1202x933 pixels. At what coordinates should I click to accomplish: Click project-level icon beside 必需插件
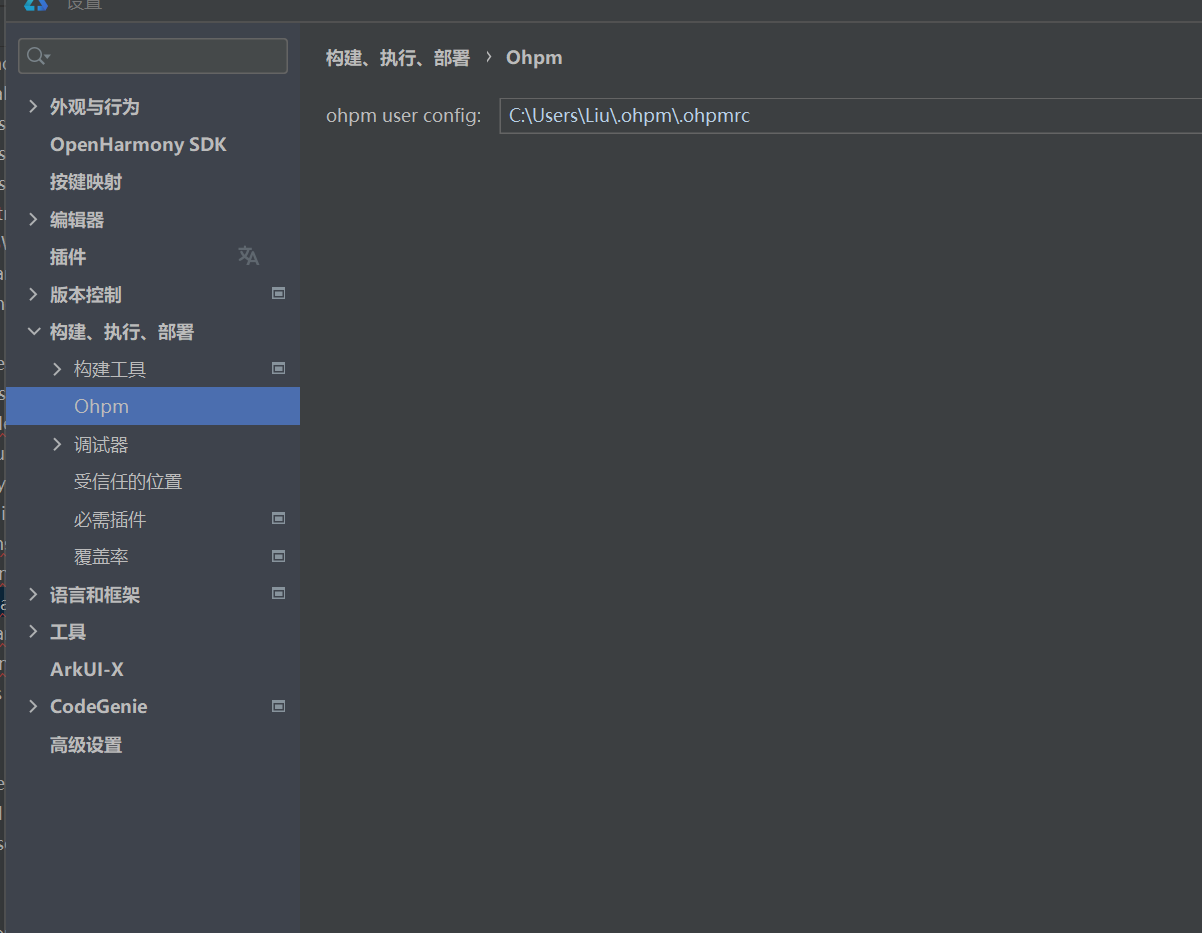point(279,518)
